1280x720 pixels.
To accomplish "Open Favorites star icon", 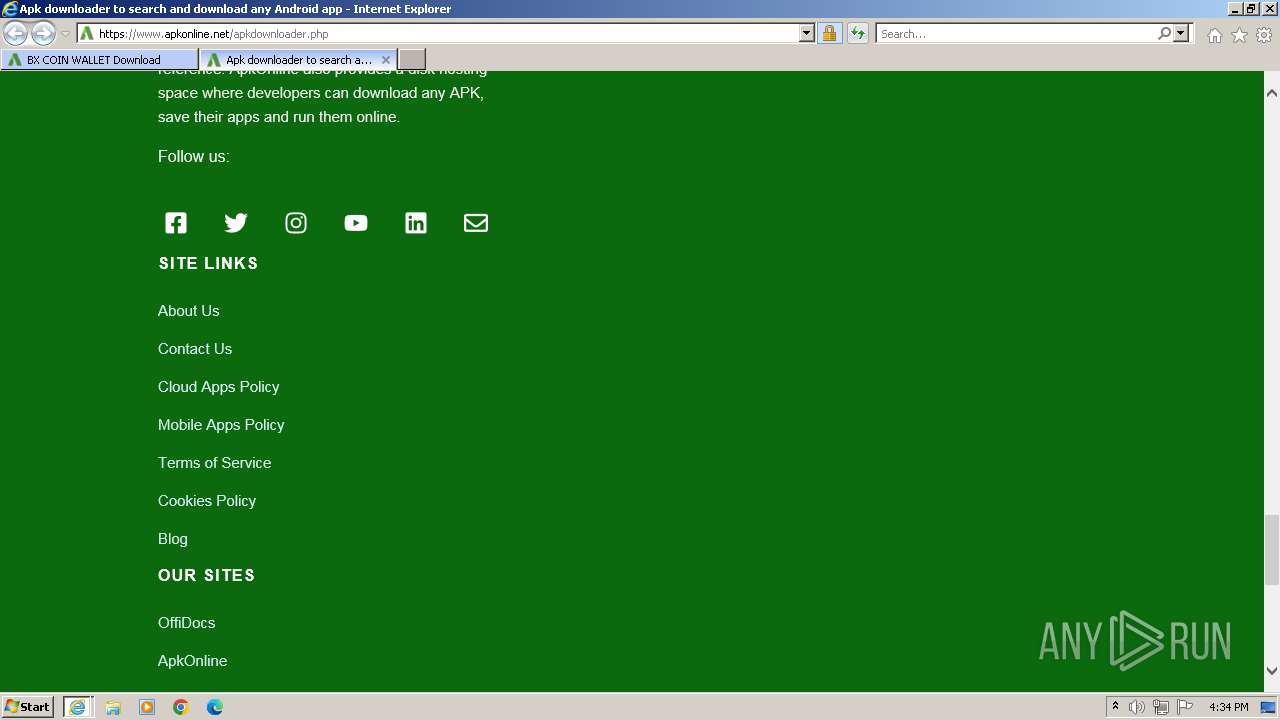I will point(1239,35).
